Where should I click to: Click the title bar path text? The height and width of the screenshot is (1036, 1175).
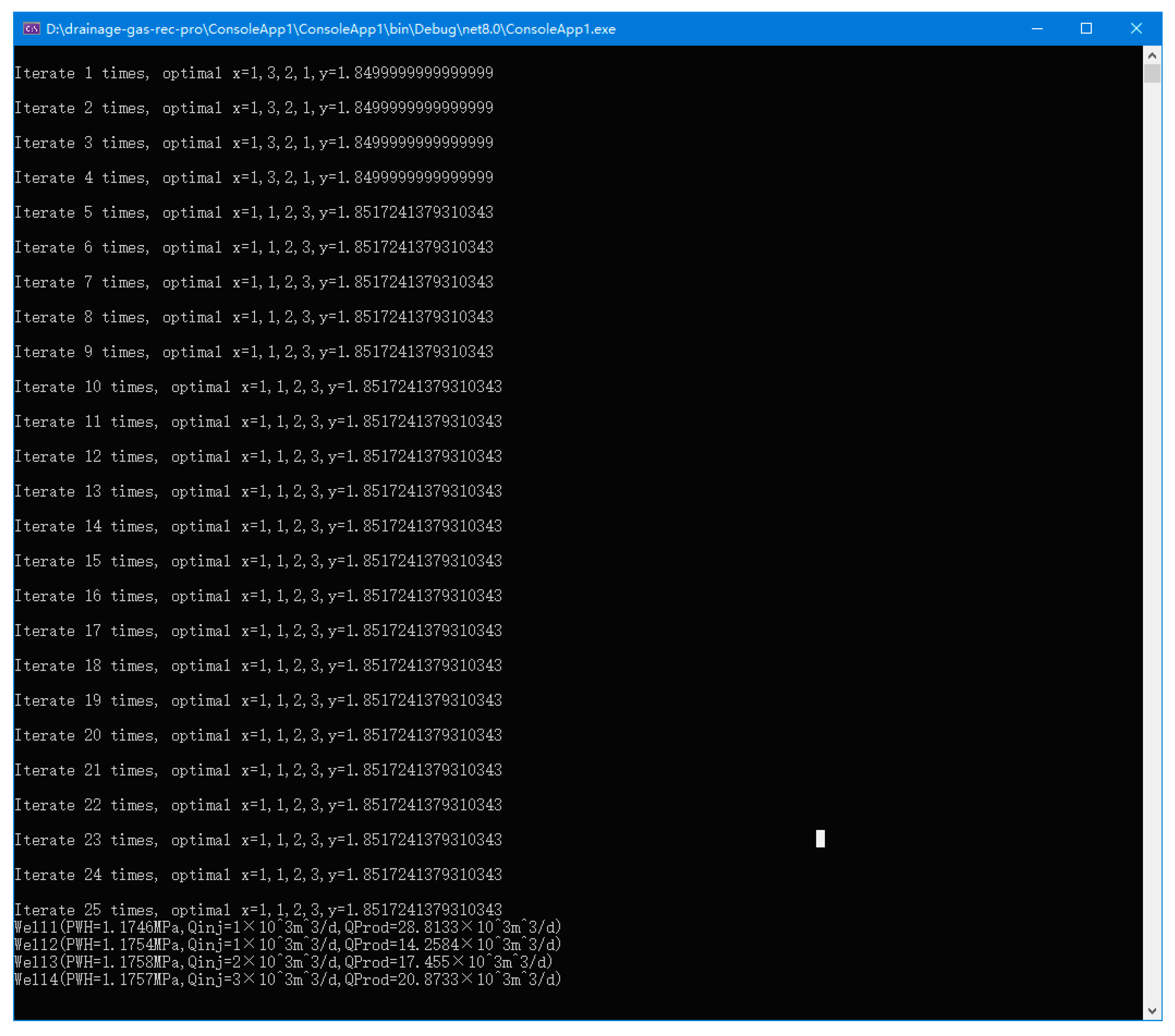click(331, 29)
